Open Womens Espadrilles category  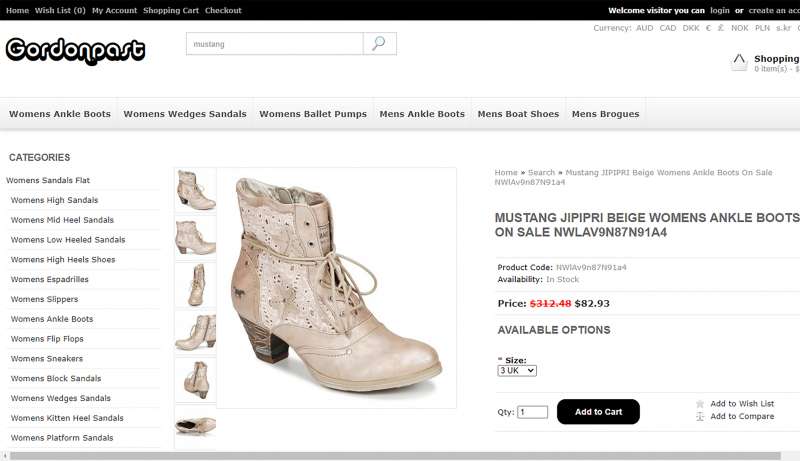49,279
